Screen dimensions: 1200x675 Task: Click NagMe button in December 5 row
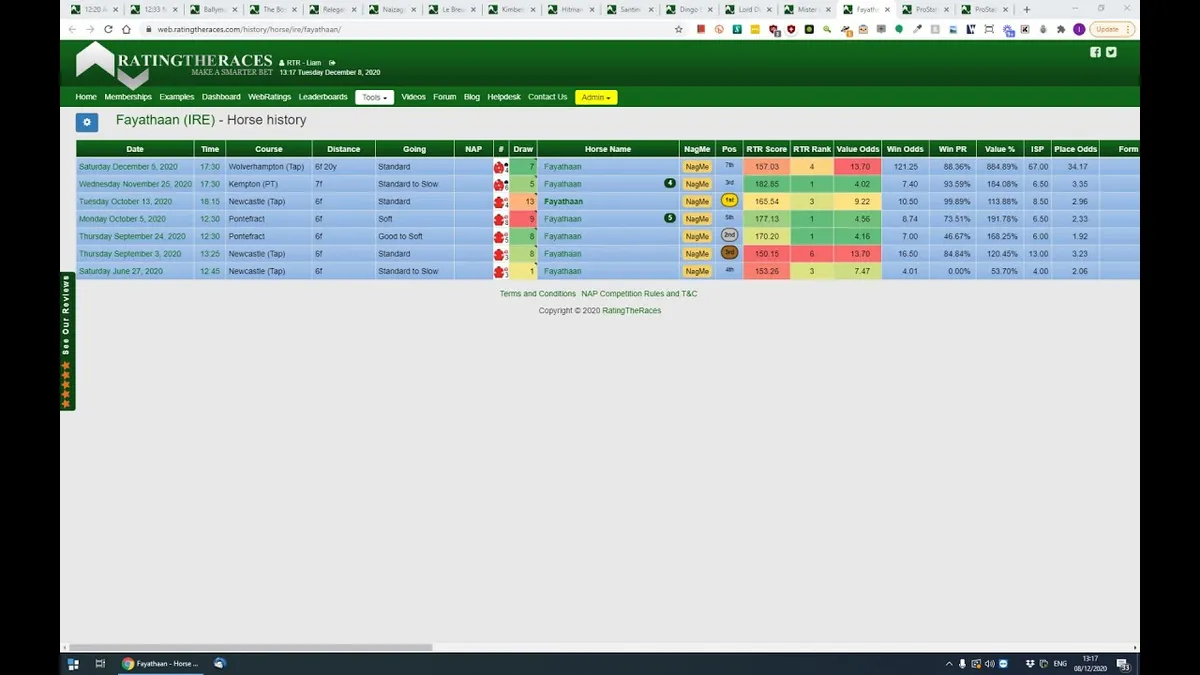(x=697, y=167)
